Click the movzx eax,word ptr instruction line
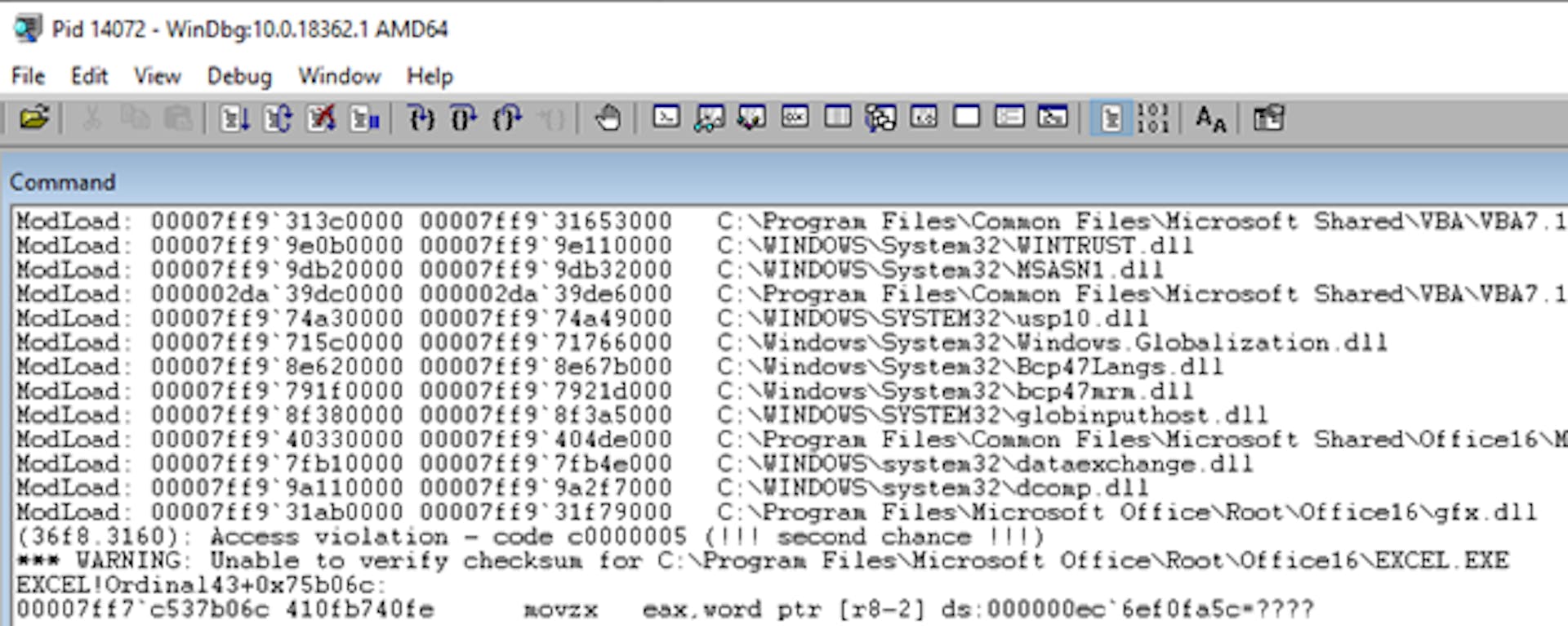This screenshot has width=1568, height=626. (665, 610)
